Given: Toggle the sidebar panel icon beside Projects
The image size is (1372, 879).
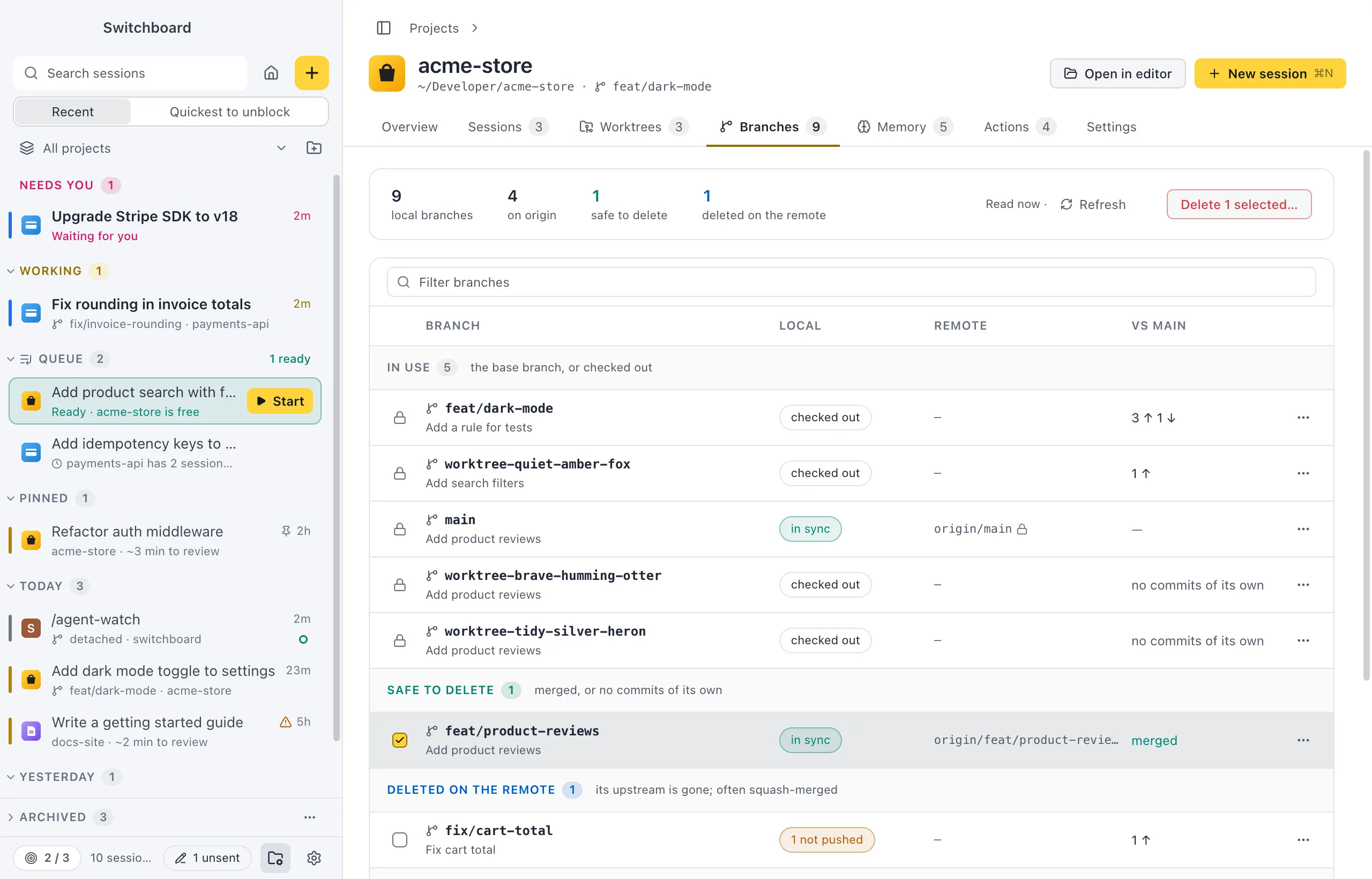Looking at the screenshot, I should (384, 28).
